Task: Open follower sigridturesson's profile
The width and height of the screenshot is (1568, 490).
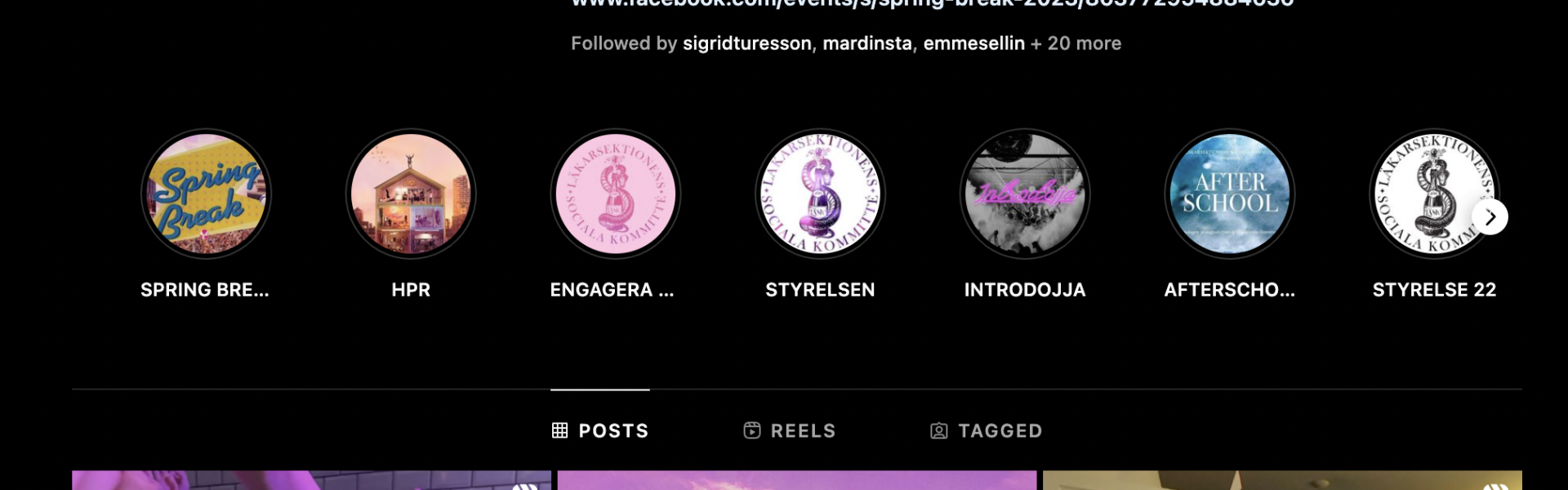Action: (x=747, y=43)
